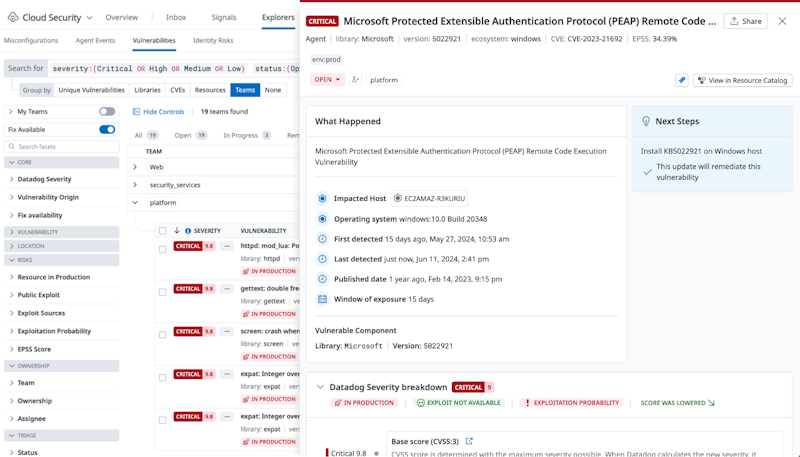Click the severity column info icon
Screen dimensions: 800x457
coord(188,231)
